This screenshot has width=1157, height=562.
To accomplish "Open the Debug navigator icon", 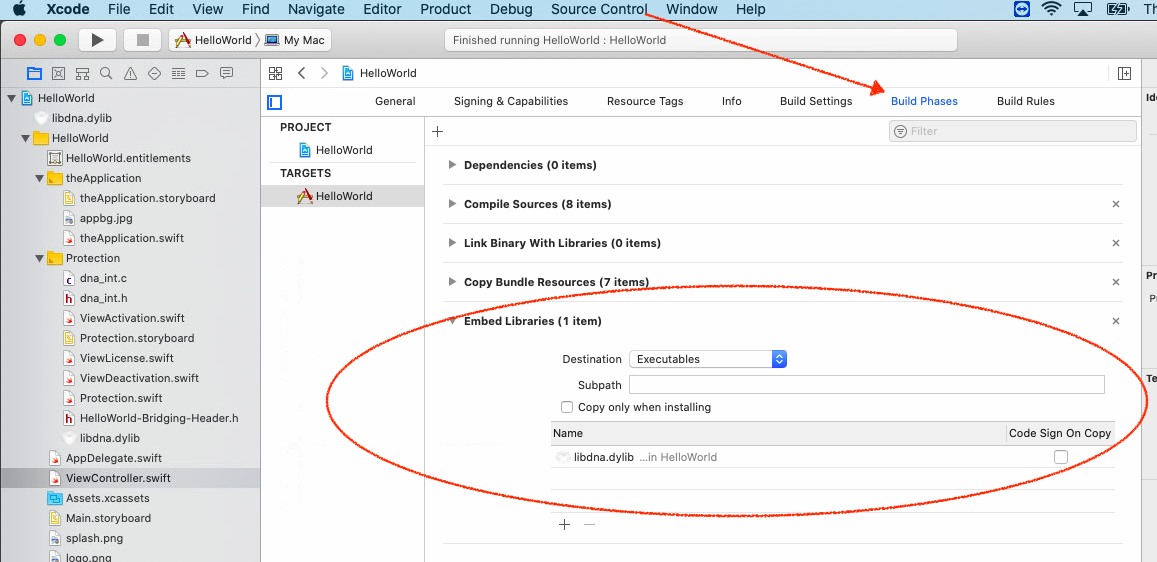I will coord(178,73).
